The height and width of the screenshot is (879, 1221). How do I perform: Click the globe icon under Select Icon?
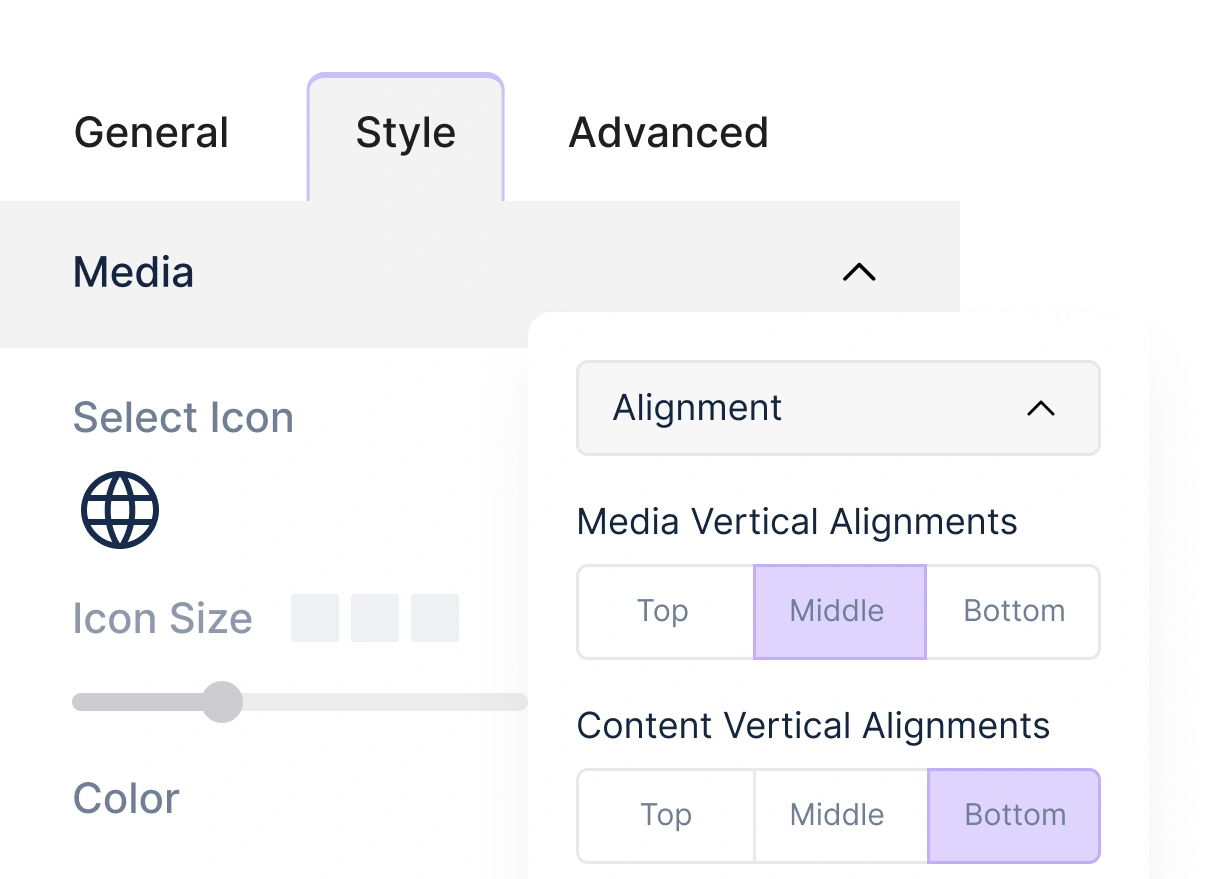click(120, 510)
